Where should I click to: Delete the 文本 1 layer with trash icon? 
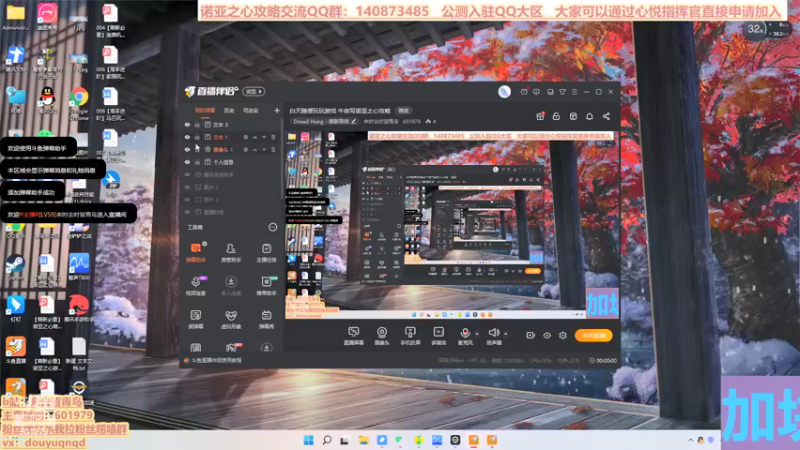273,137
